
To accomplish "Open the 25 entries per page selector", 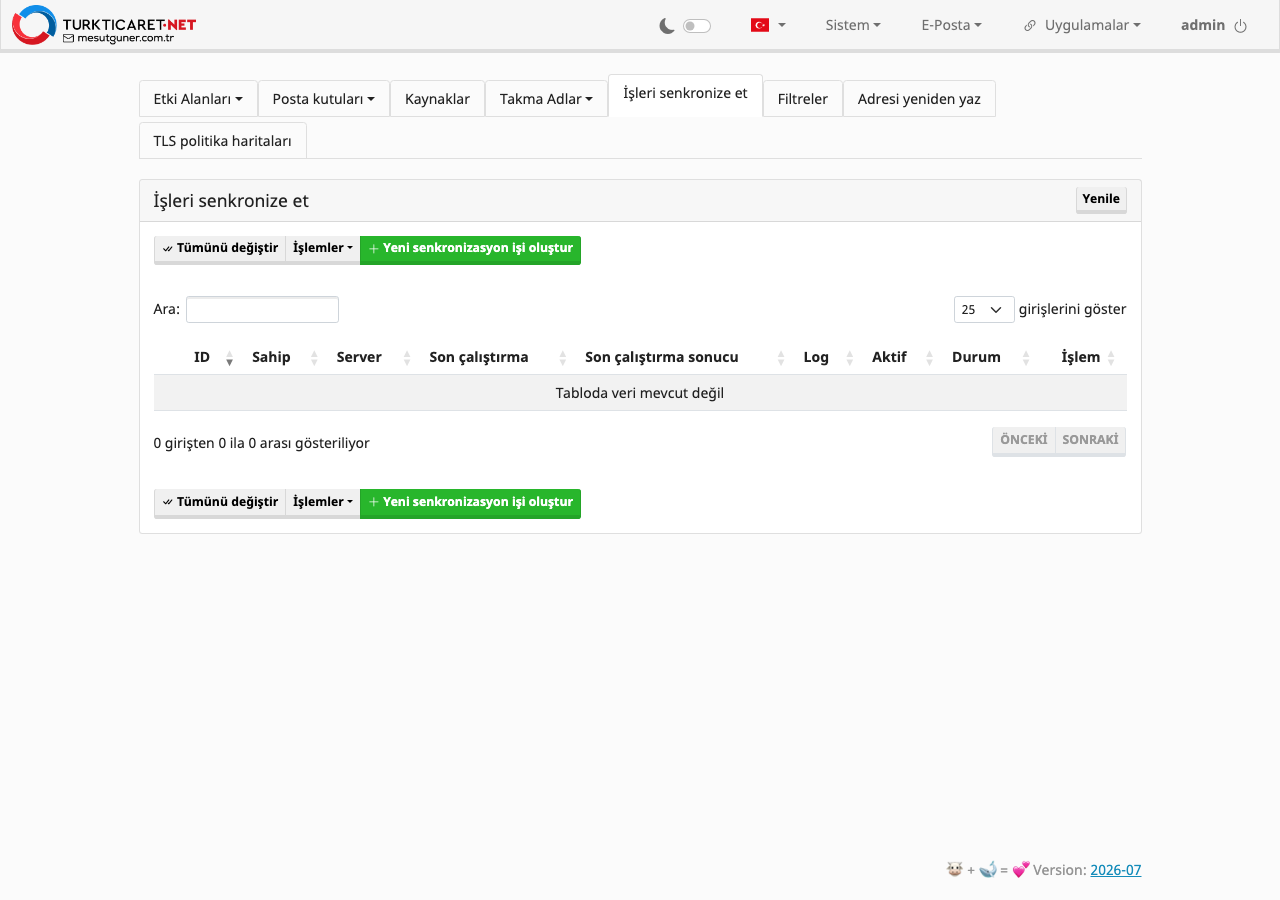I will click(x=984, y=310).
